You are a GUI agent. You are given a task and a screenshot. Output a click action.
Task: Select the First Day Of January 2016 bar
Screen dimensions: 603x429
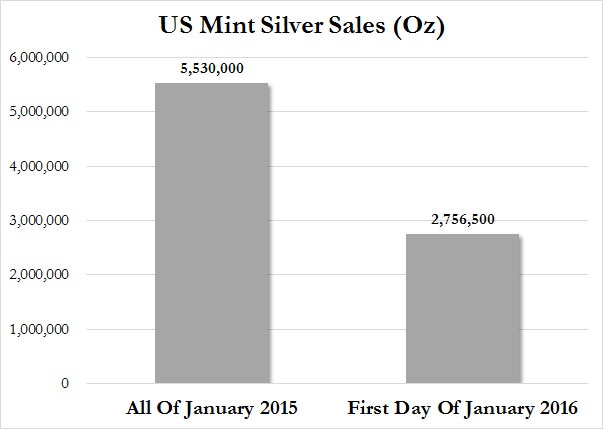pyautogui.click(x=463, y=308)
